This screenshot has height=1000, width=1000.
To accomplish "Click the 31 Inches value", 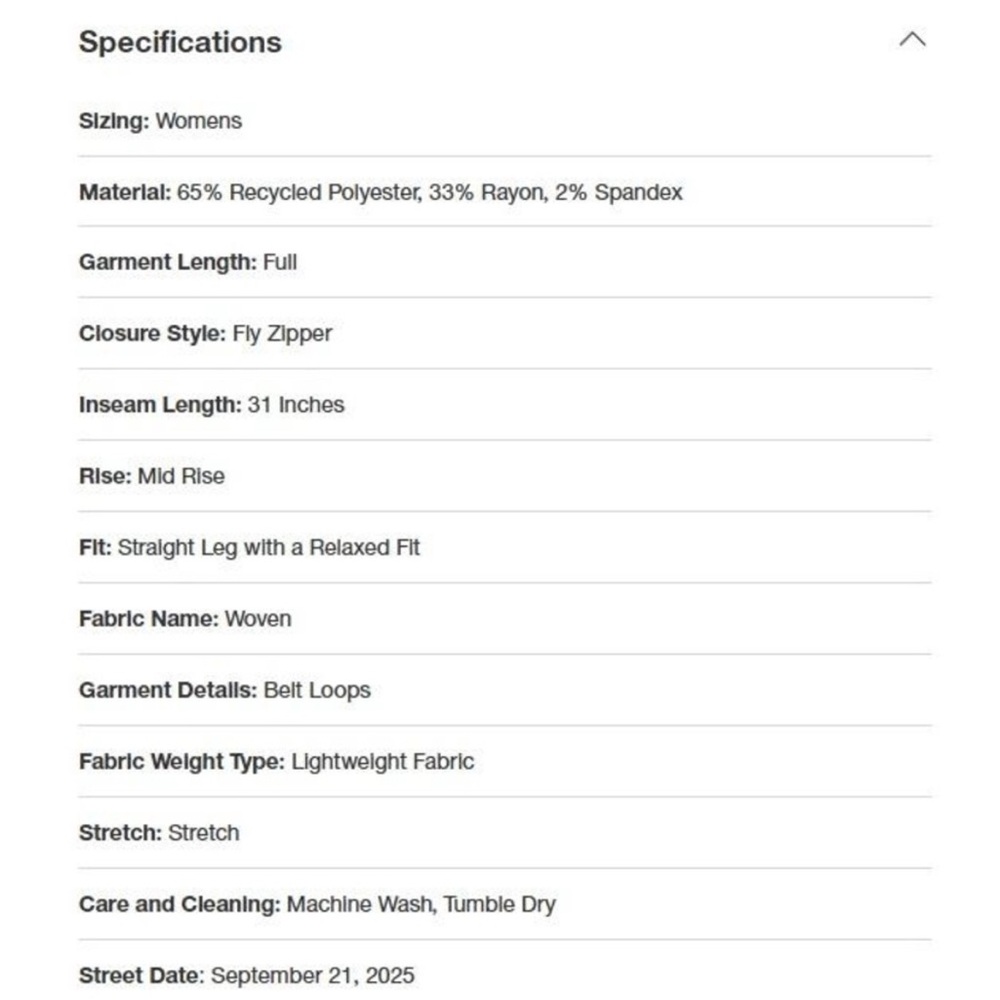I will [296, 405].
